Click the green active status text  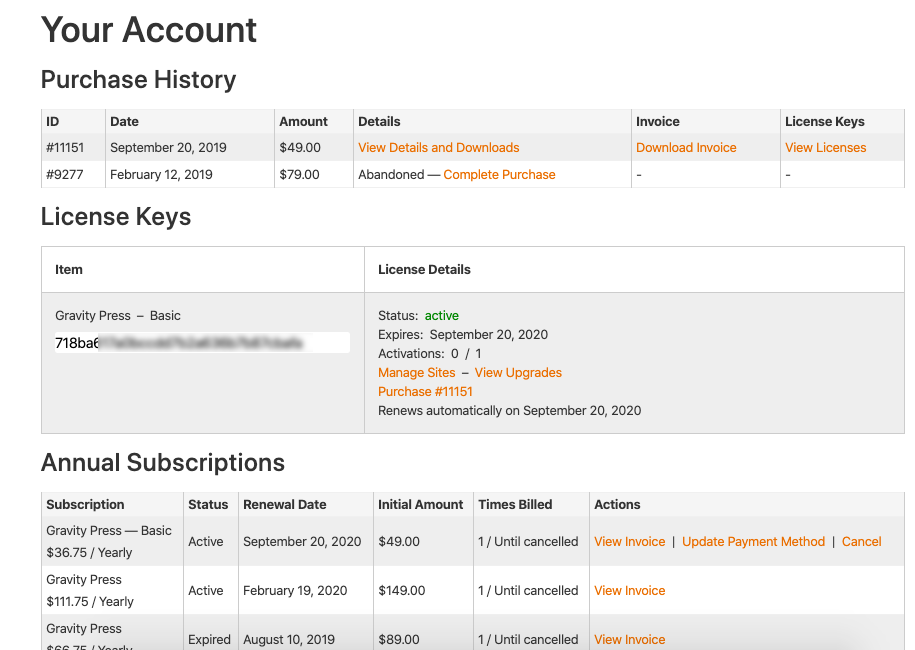click(441, 316)
